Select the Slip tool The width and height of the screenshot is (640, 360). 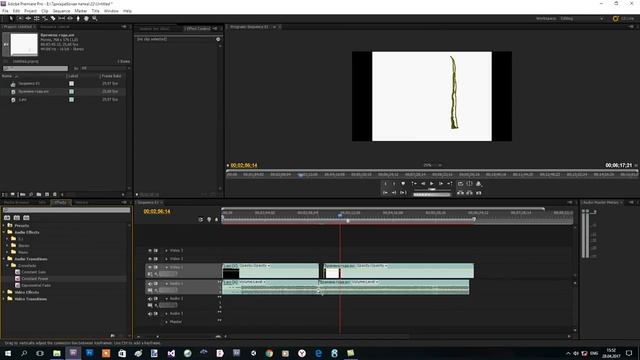coord(62,18)
